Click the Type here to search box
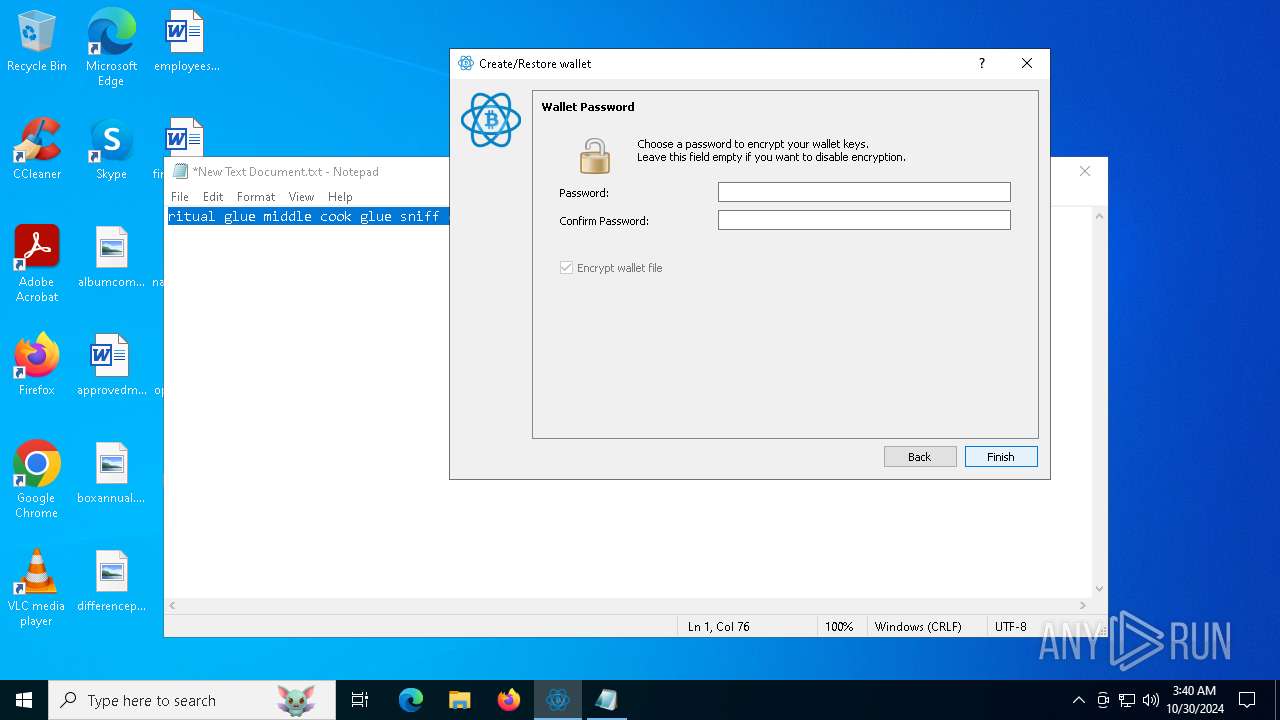 coord(192,700)
